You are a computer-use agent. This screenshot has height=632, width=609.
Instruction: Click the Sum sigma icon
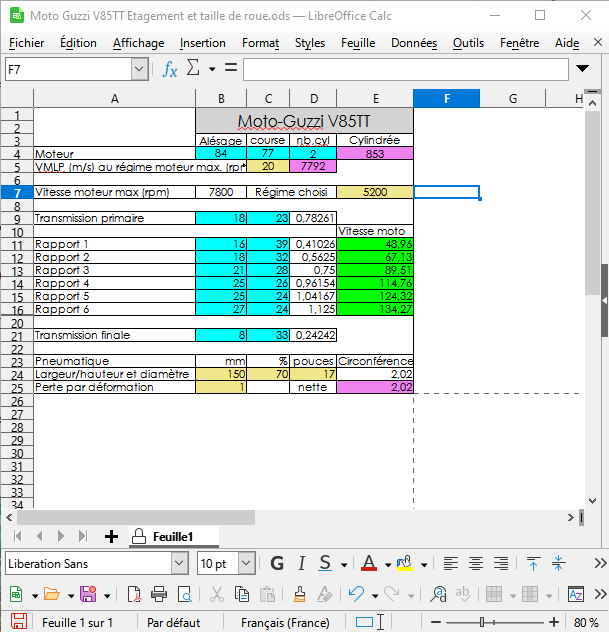[x=193, y=68]
